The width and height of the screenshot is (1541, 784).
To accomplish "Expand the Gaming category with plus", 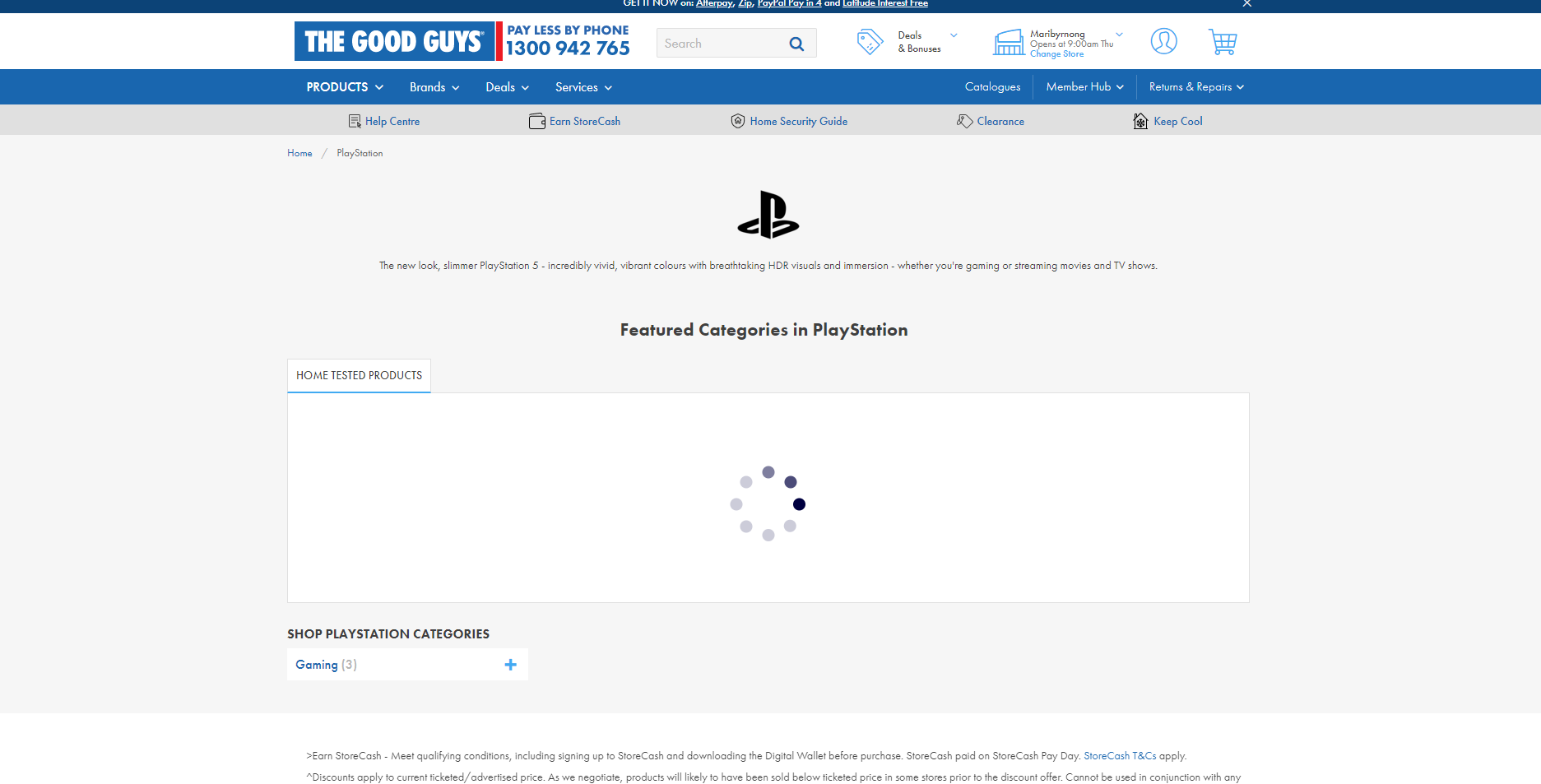I will (510, 665).
